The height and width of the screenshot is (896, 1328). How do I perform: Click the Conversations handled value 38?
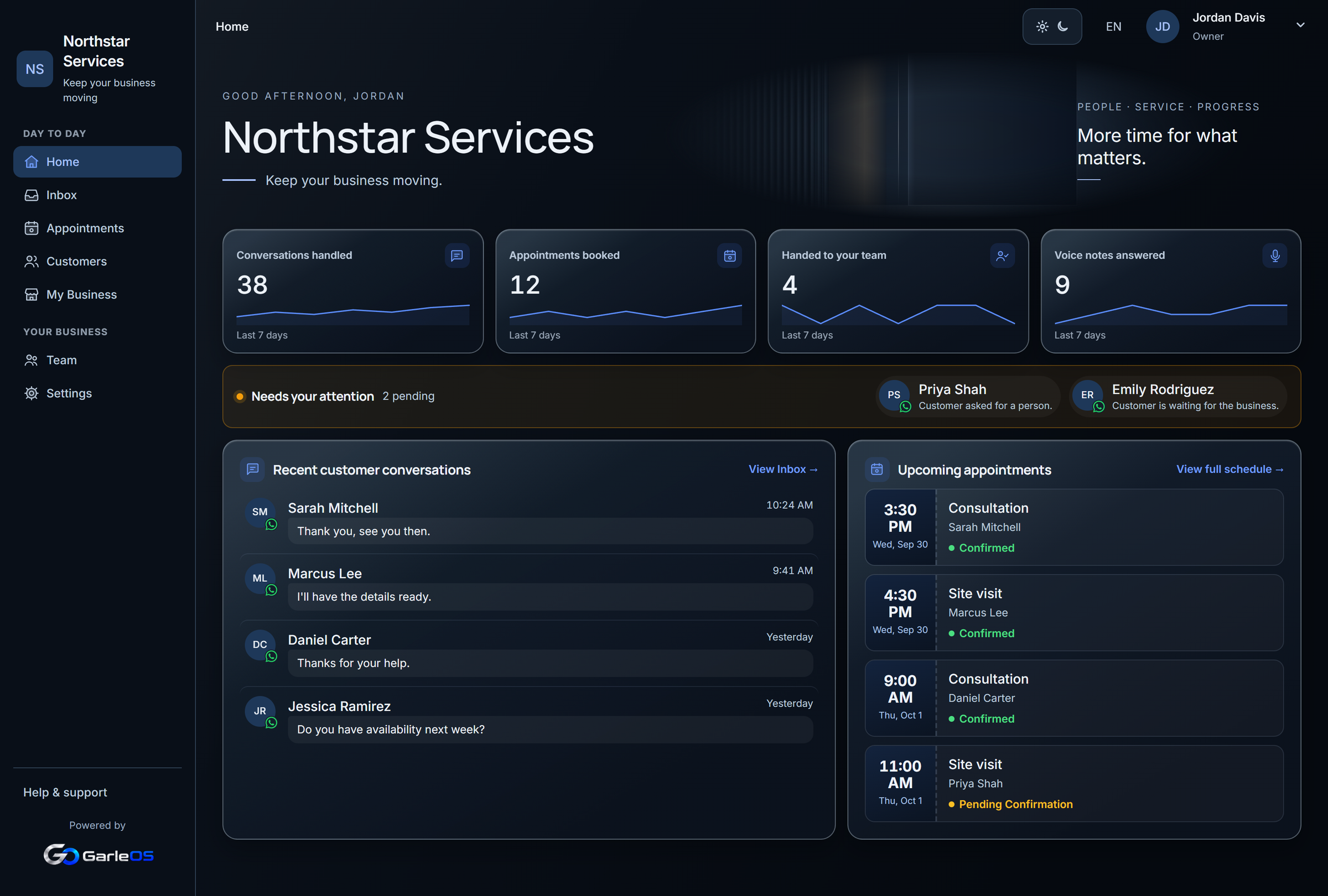(252, 285)
